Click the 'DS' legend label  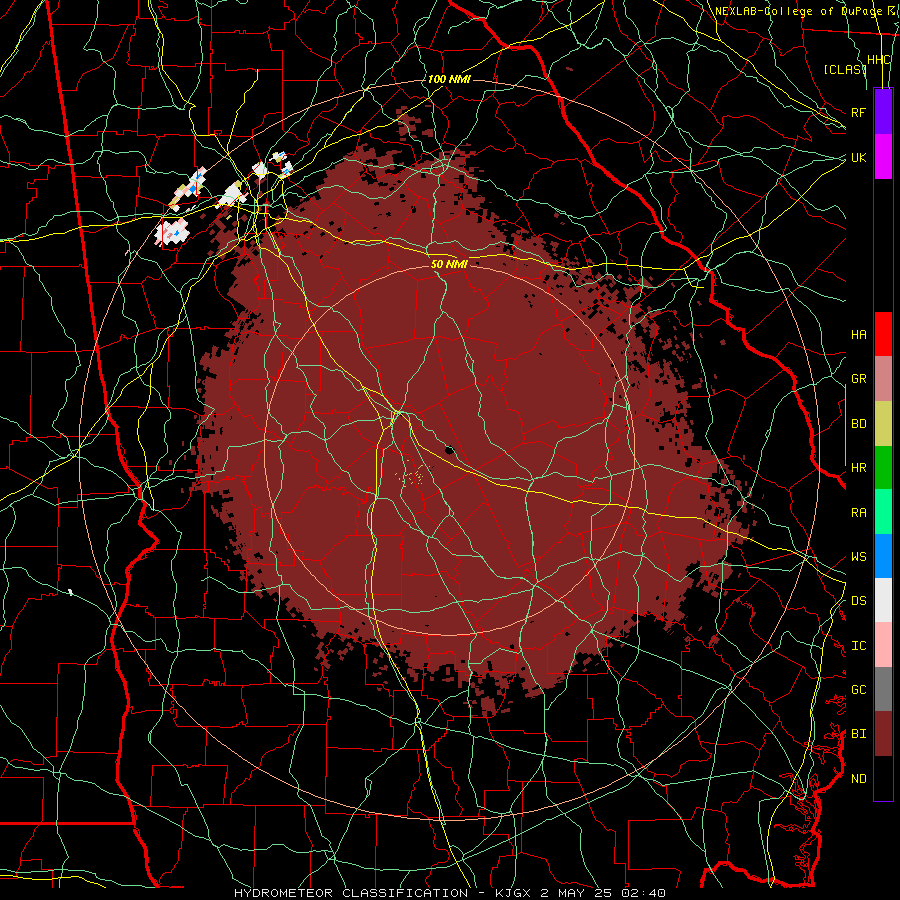click(x=859, y=600)
